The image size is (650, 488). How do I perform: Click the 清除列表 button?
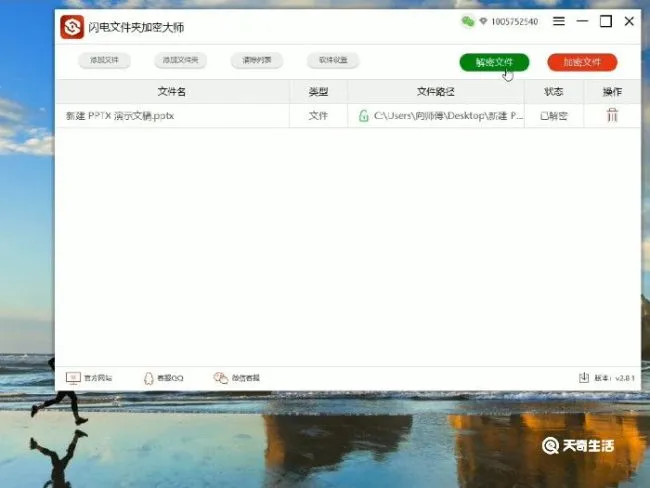tap(257, 60)
